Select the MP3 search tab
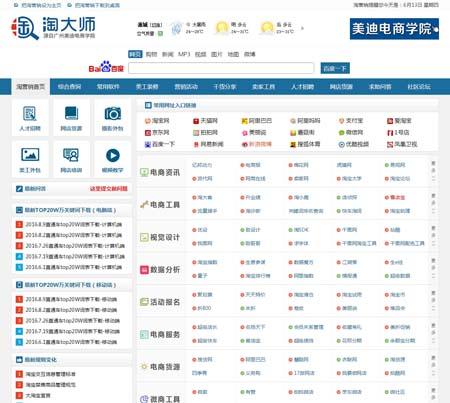The width and height of the screenshot is (450, 403). [x=184, y=54]
